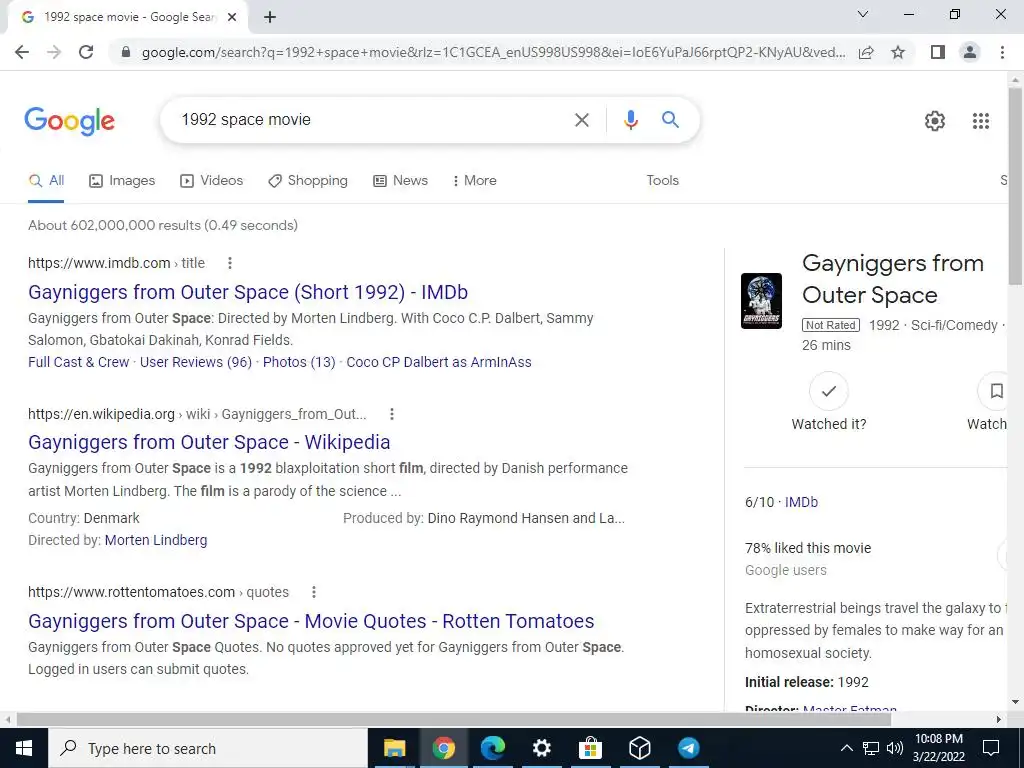Image resolution: width=1024 pixels, height=768 pixels.
Task: Open the taskbar clock and date
Action: pyautogui.click(x=938, y=748)
